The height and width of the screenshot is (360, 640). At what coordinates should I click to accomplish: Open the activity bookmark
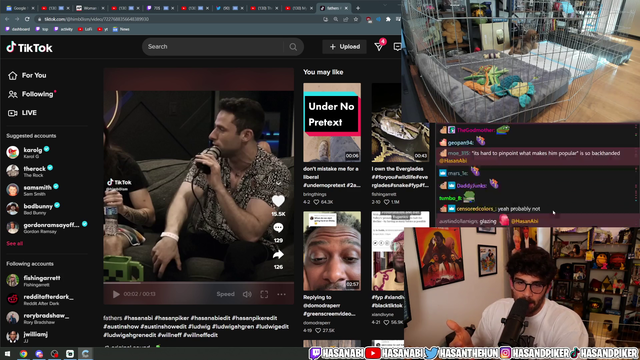point(63,29)
